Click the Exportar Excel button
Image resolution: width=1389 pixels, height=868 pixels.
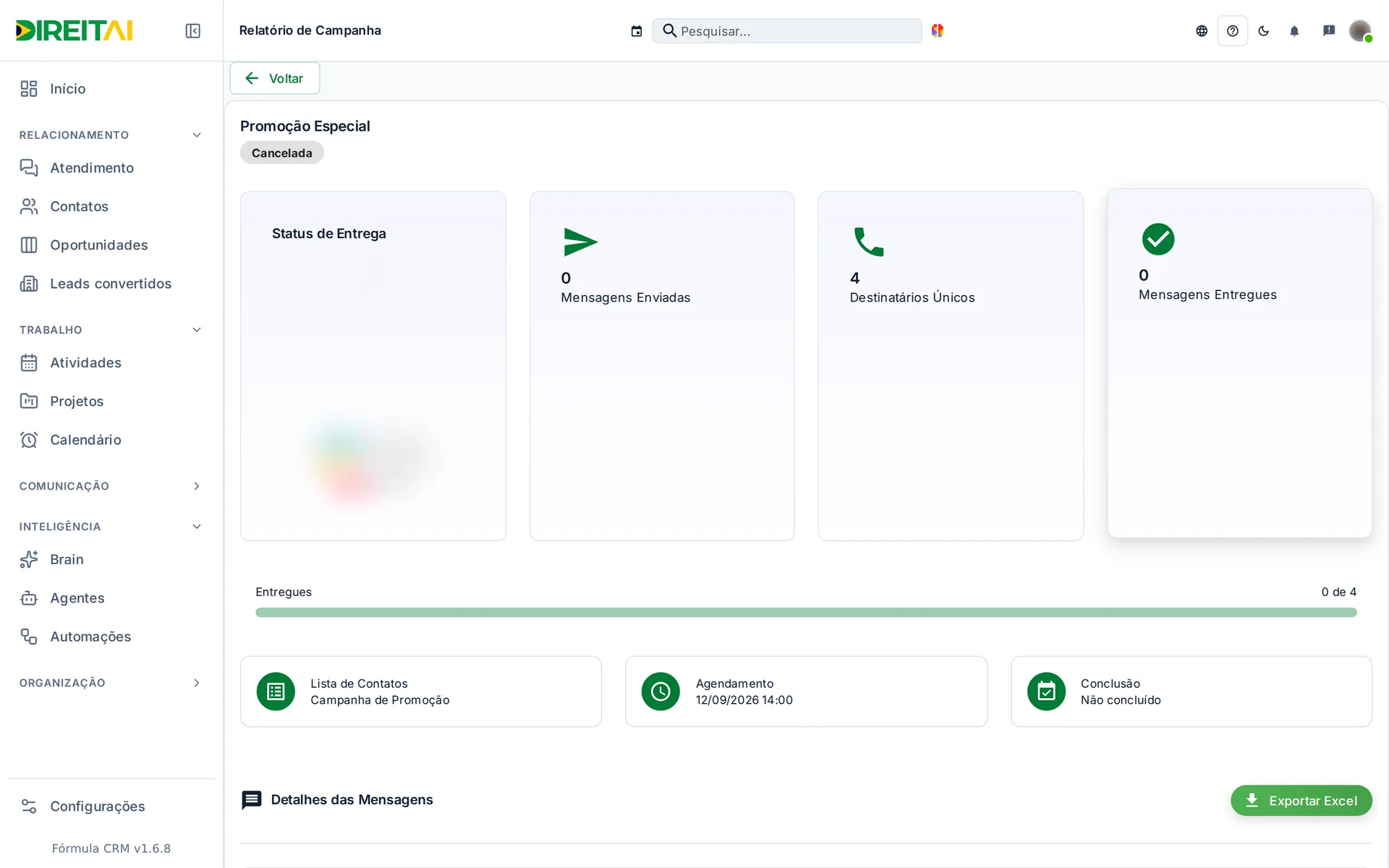pyautogui.click(x=1301, y=801)
